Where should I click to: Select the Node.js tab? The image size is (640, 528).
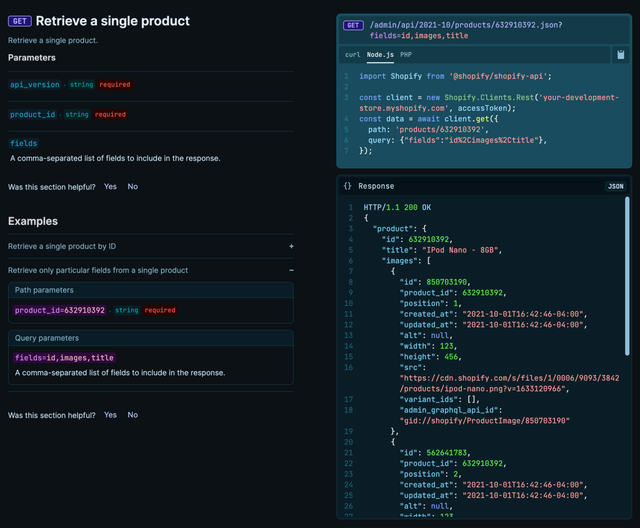[x=380, y=55]
